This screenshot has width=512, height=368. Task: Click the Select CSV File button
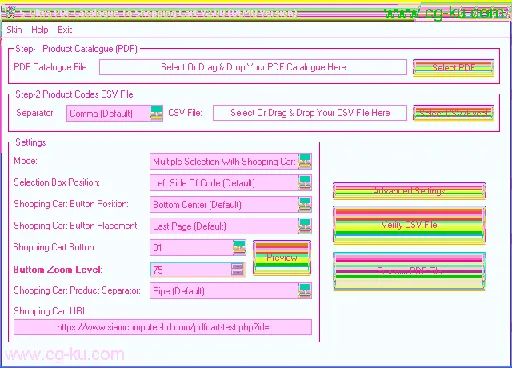tap(453, 113)
